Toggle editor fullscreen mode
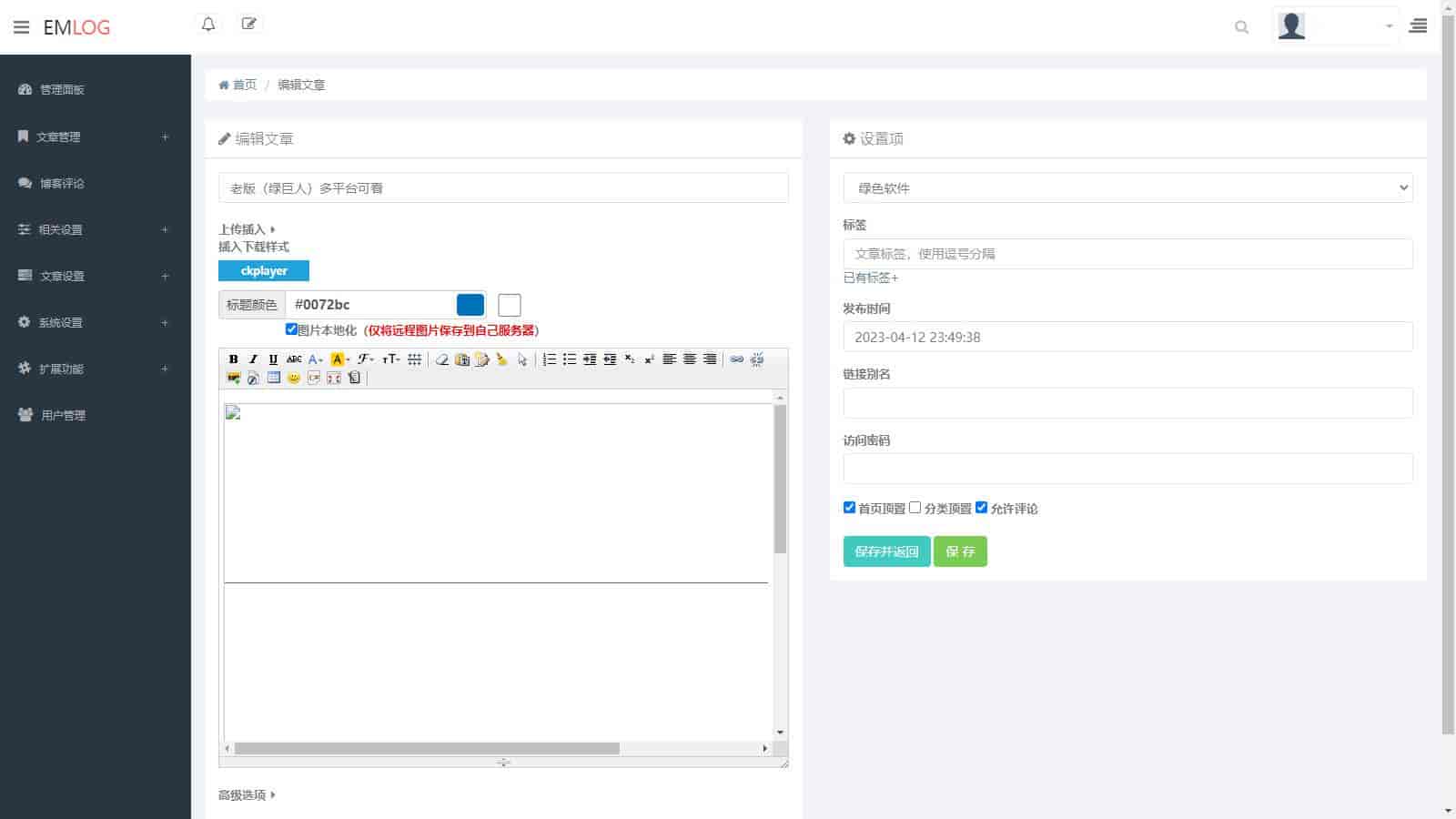1456x819 pixels. tap(334, 378)
